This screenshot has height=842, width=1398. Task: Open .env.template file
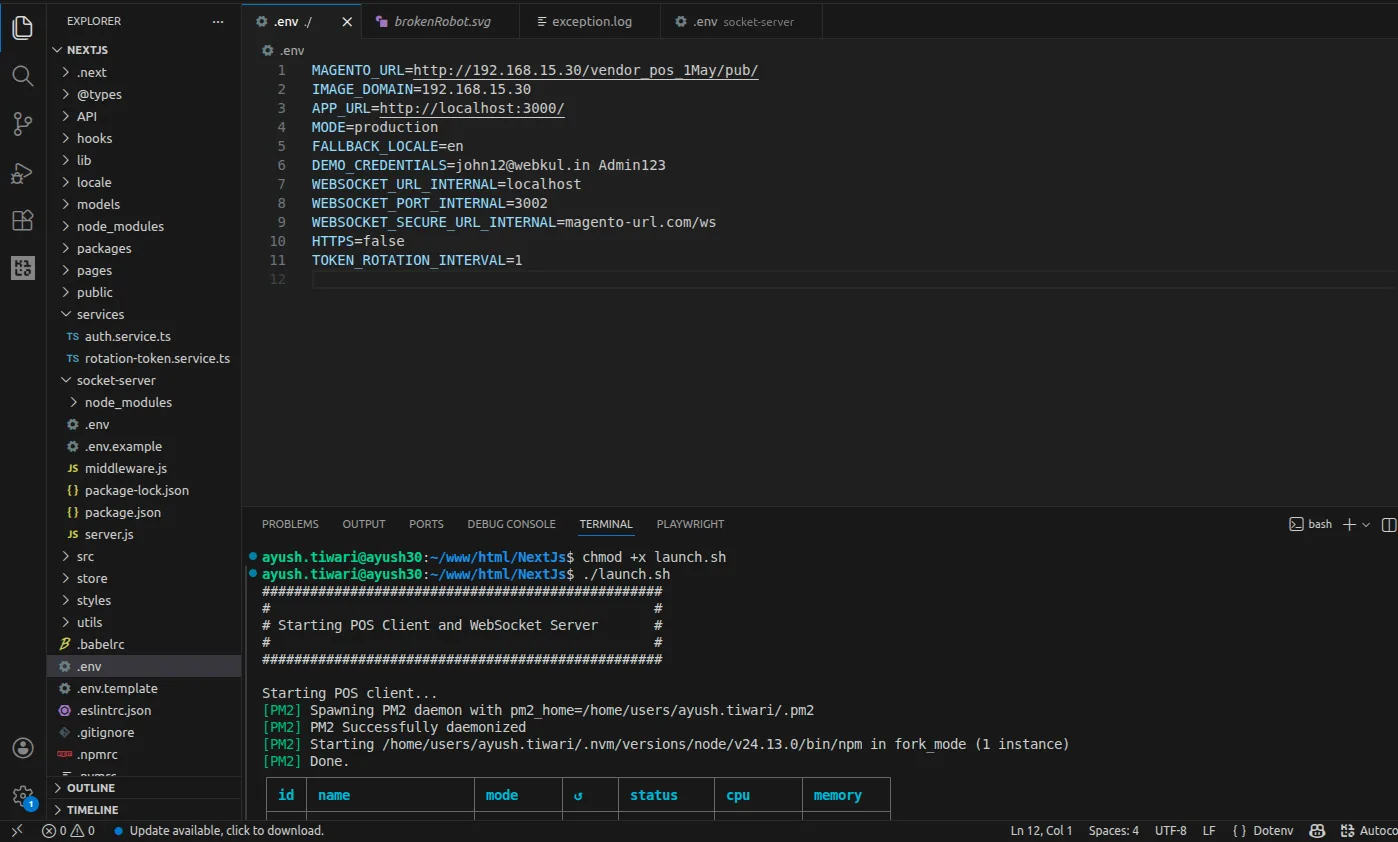144,688
